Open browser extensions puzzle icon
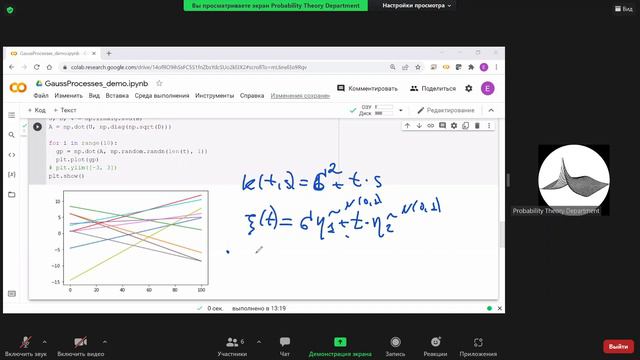 point(471,67)
